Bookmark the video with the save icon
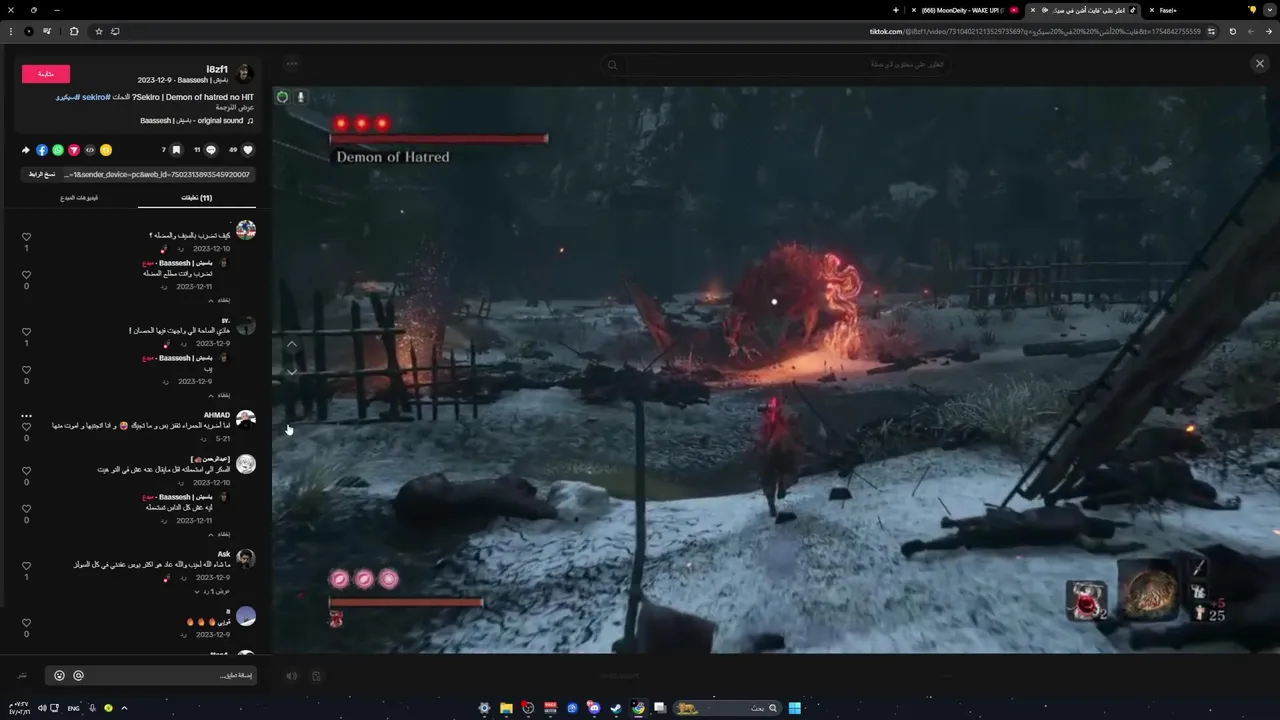The height and width of the screenshot is (720, 1280). [176, 150]
